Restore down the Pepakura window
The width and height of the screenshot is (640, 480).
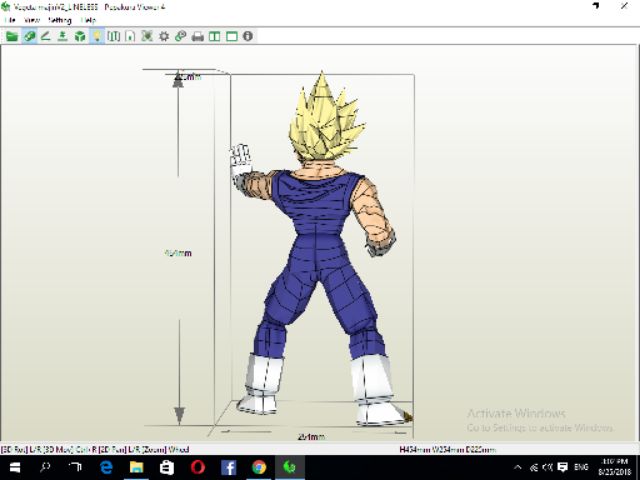(596, 6)
